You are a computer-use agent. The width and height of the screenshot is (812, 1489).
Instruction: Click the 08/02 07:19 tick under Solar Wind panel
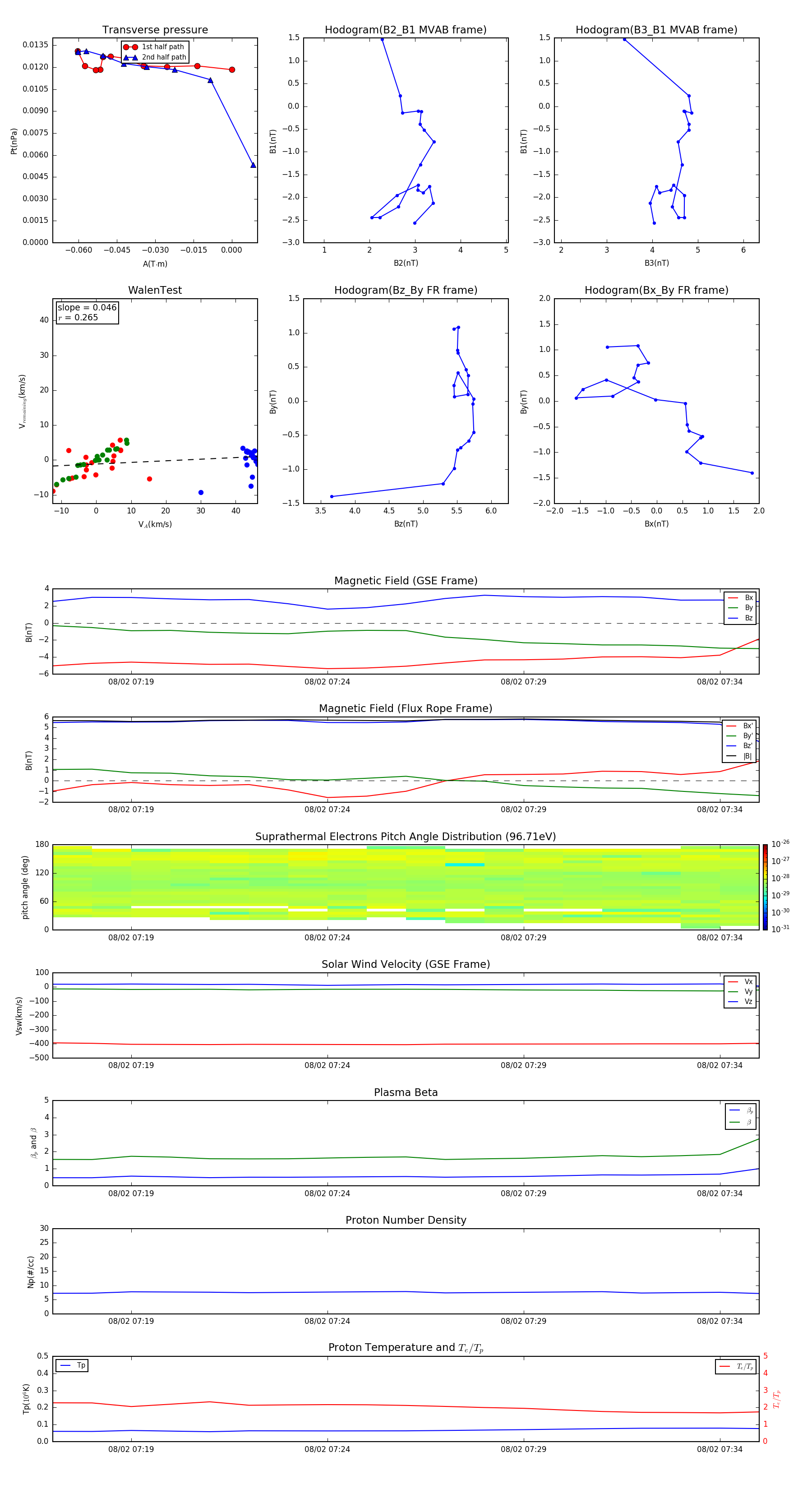pyautogui.click(x=131, y=1065)
